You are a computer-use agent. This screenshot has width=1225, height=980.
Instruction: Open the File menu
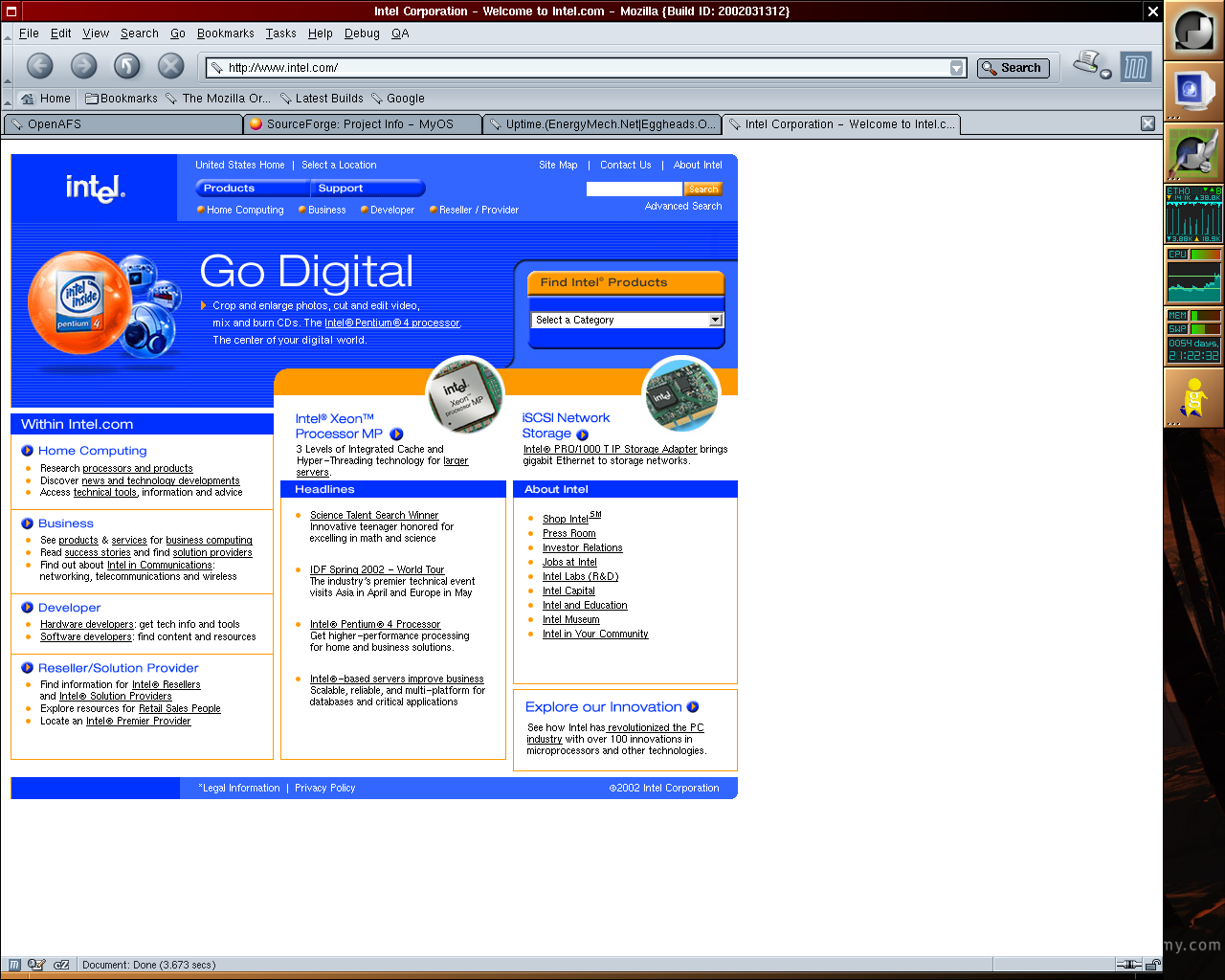(x=30, y=33)
